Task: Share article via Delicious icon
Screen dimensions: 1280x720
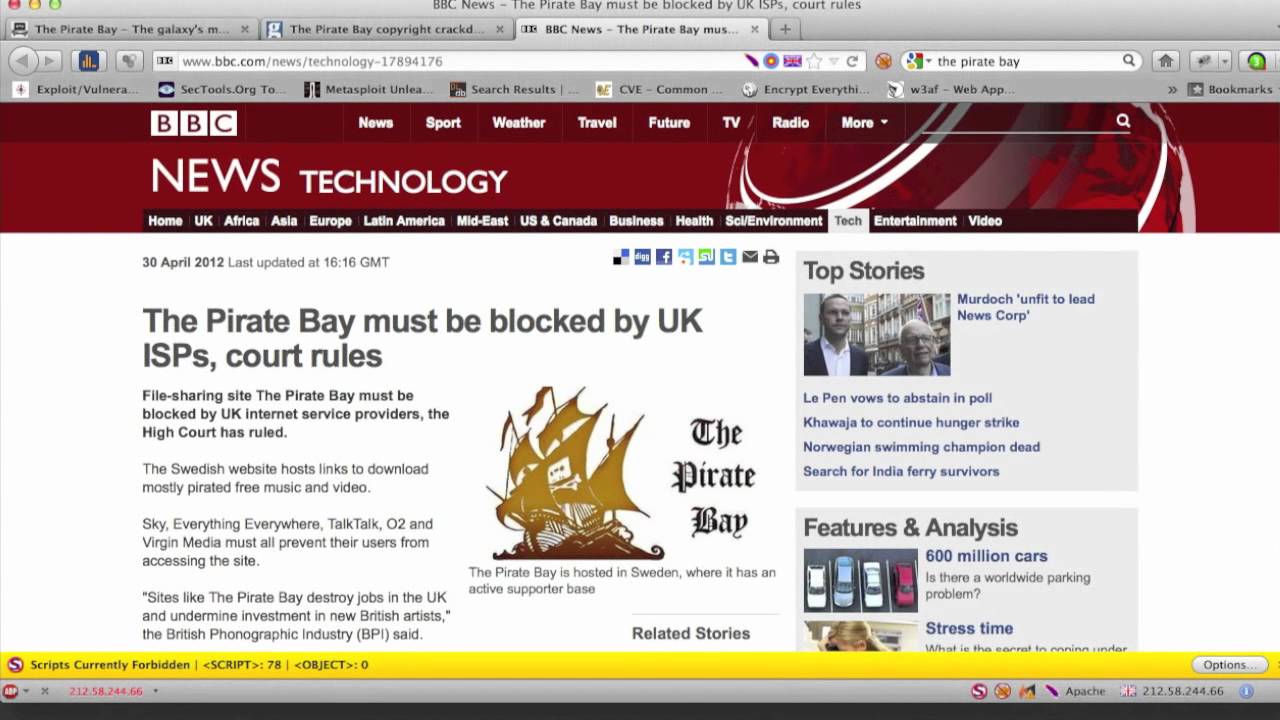Action: pyautogui.click(x=621, y=257)
